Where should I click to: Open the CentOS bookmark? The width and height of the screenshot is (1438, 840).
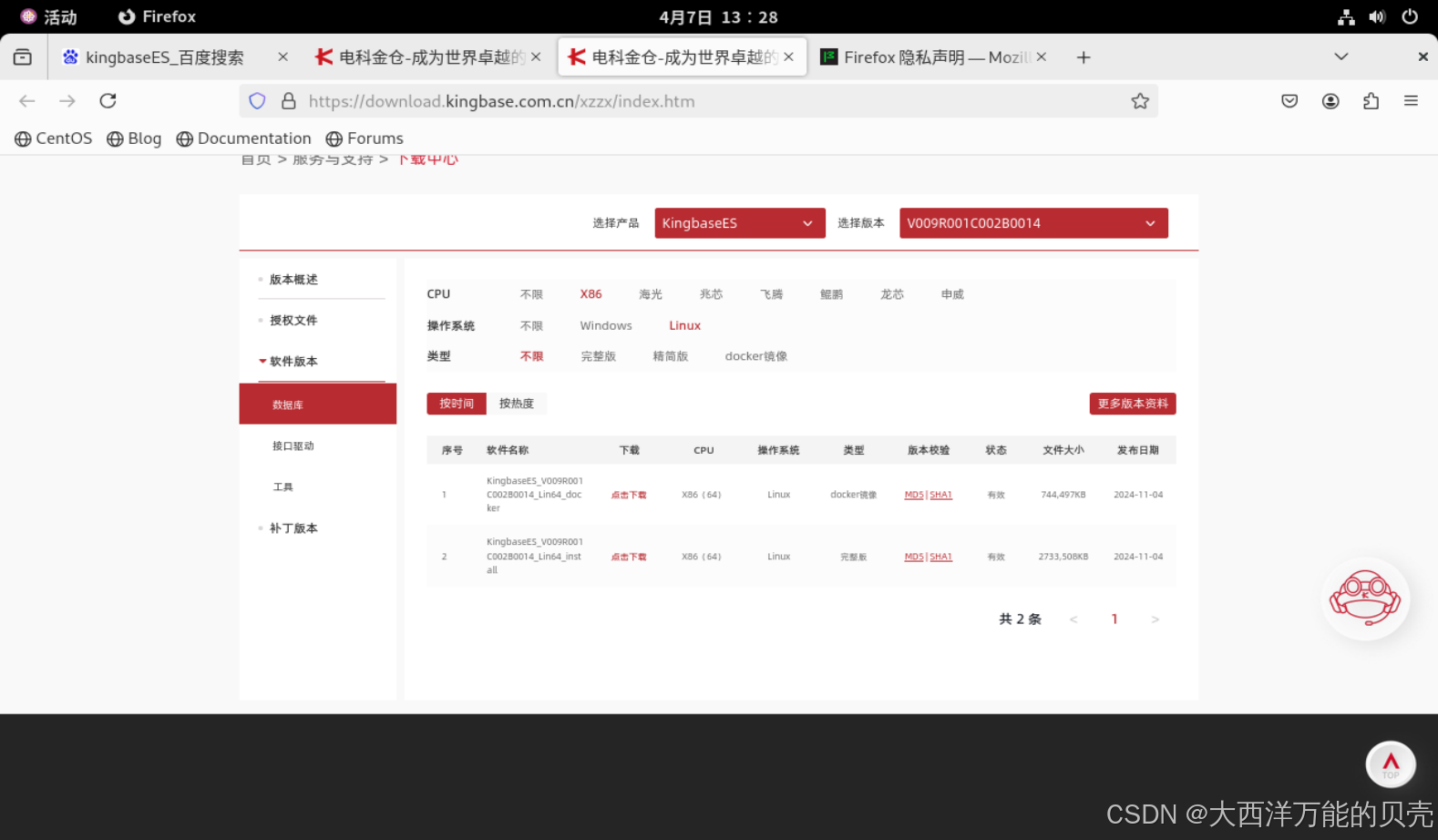click(x=54, y=138)
